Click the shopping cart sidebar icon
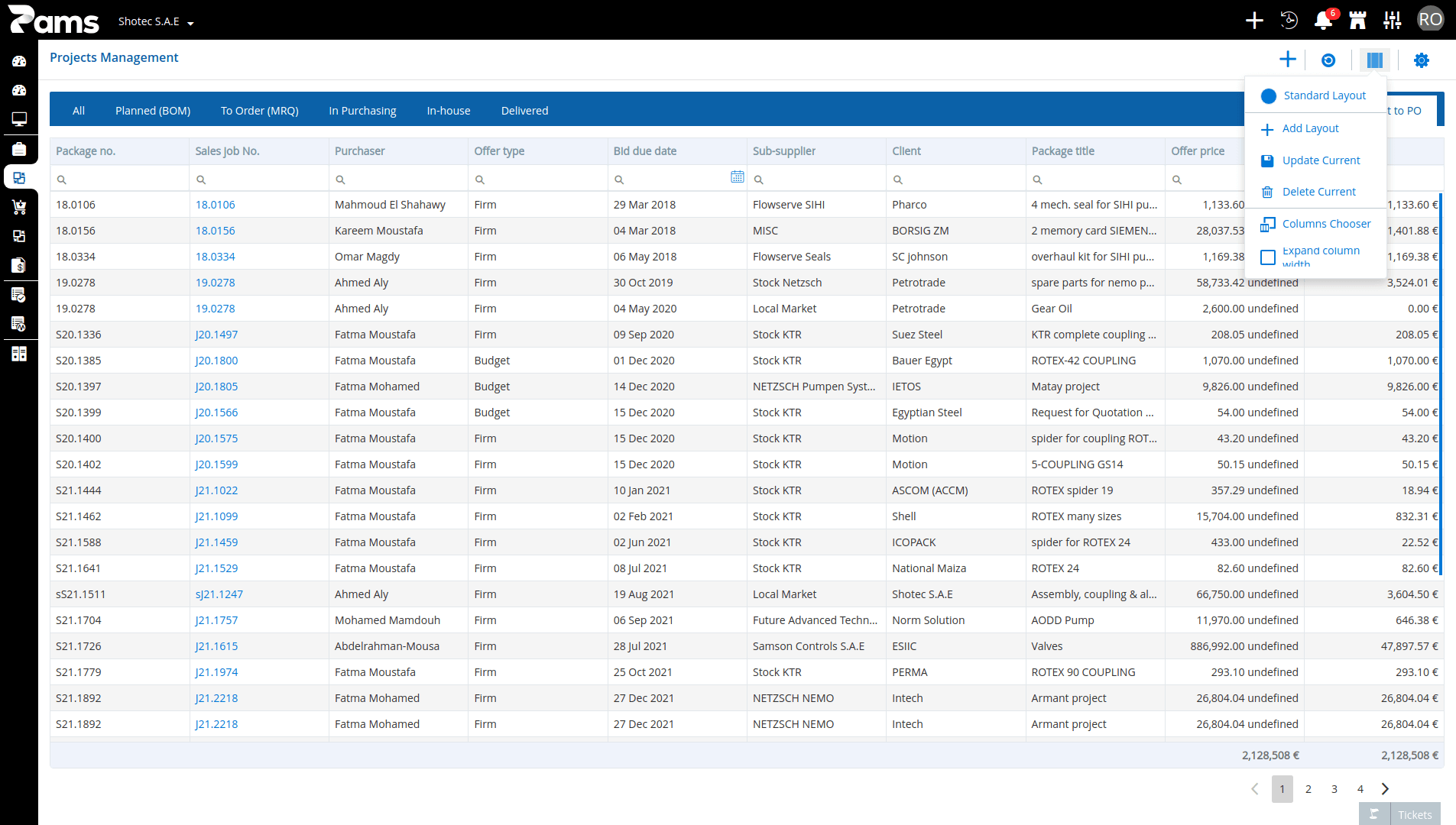 click(19, 207)
